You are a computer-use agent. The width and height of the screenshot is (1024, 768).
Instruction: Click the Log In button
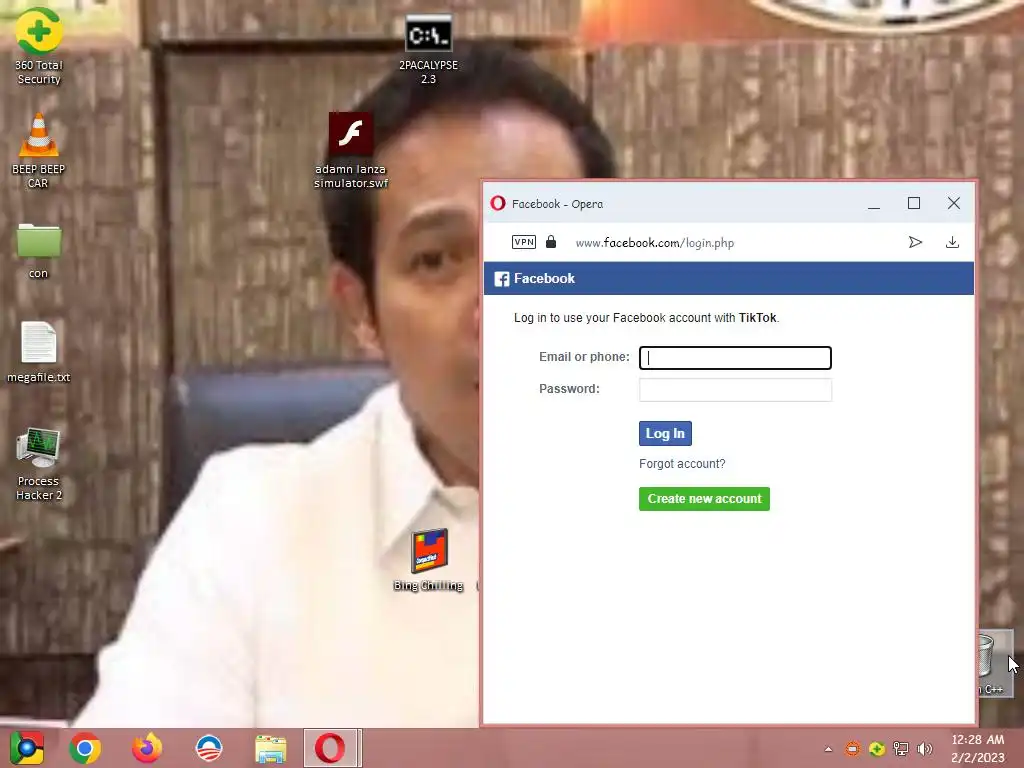(665, 434)
